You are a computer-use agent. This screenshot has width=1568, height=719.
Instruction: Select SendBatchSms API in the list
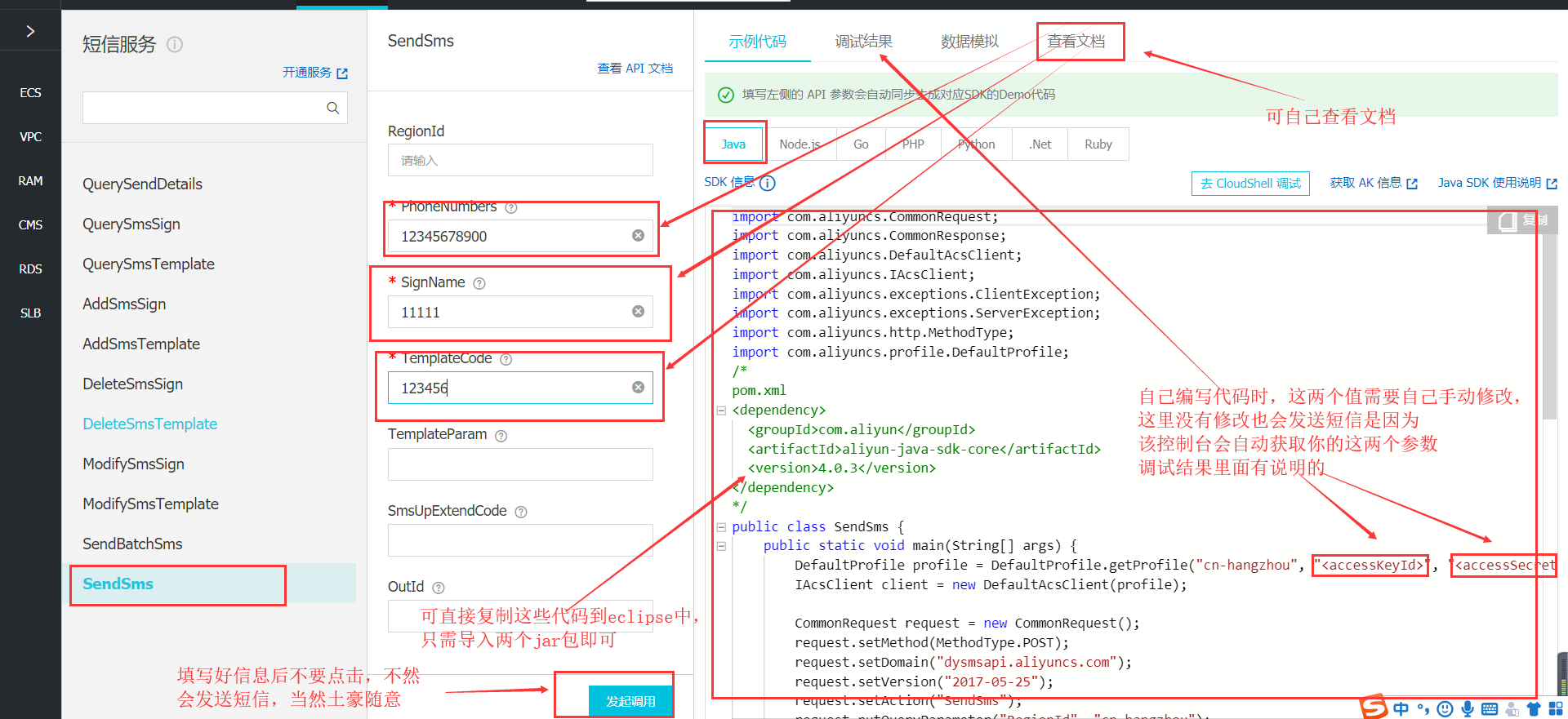coord(132,544)
